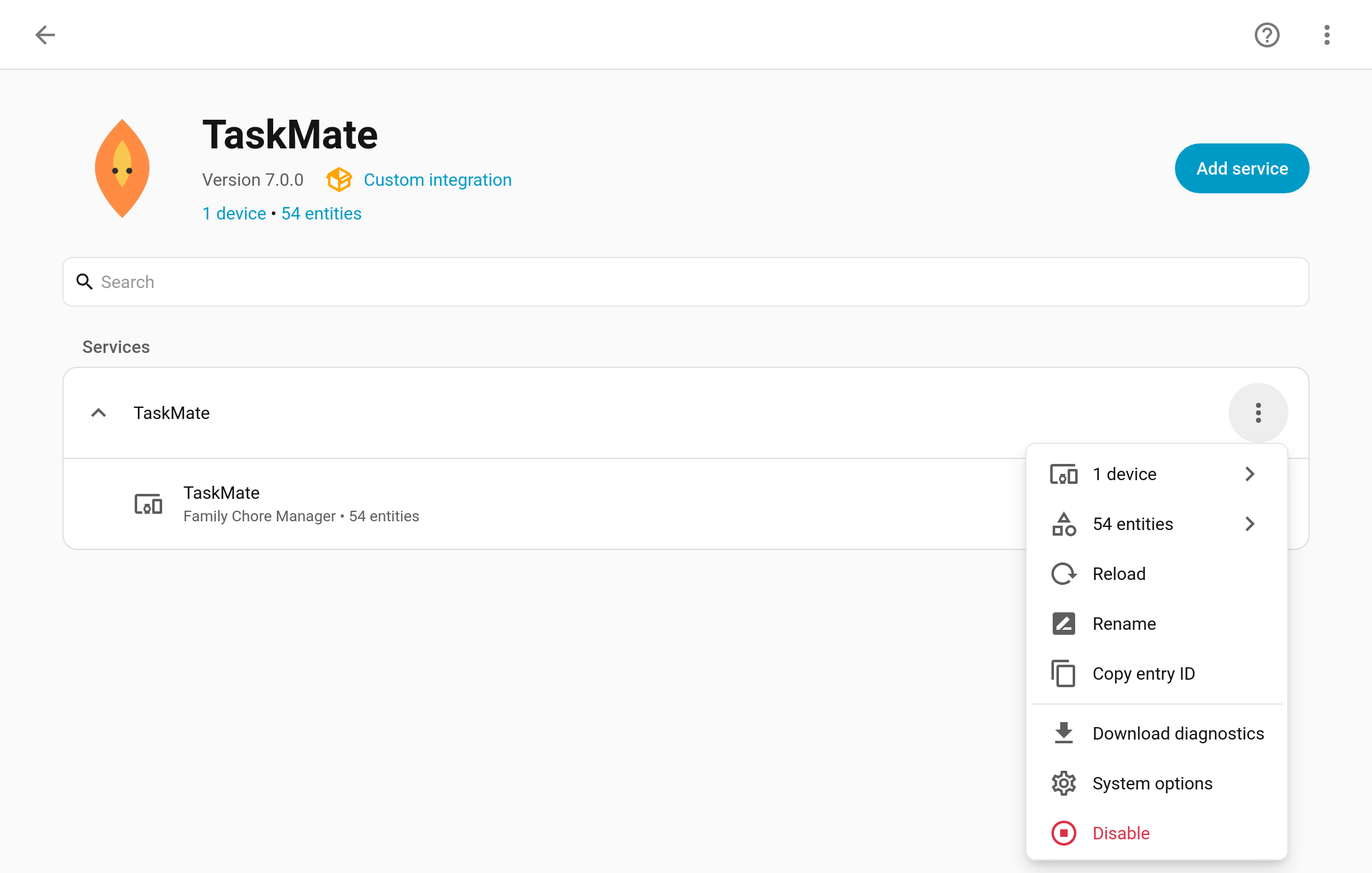Collapse the TaskMate service row
1372x873 pixels.
tap(99, 413)
